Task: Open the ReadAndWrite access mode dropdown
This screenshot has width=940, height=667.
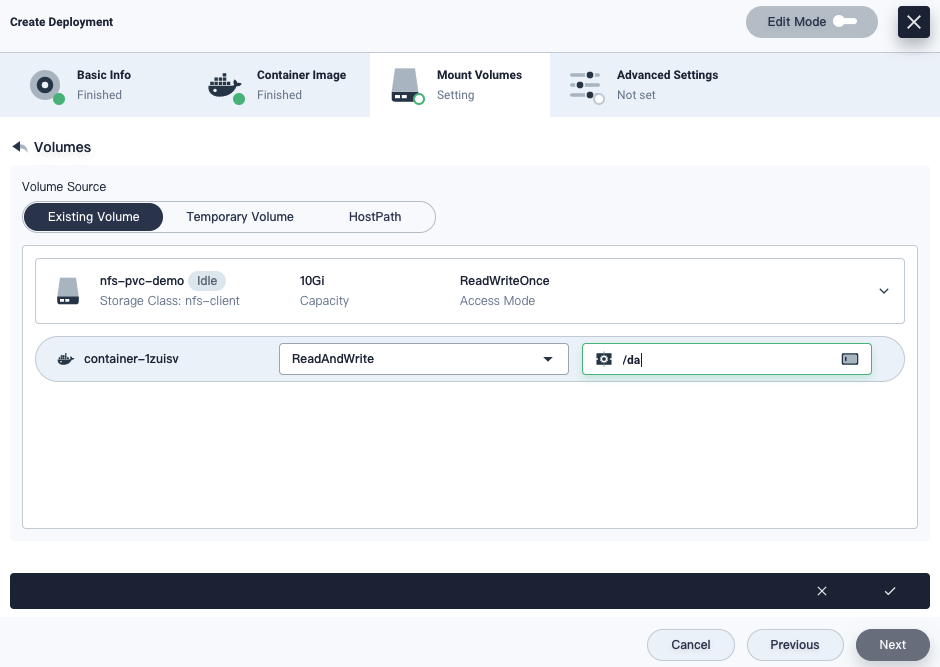Action: 423,359
